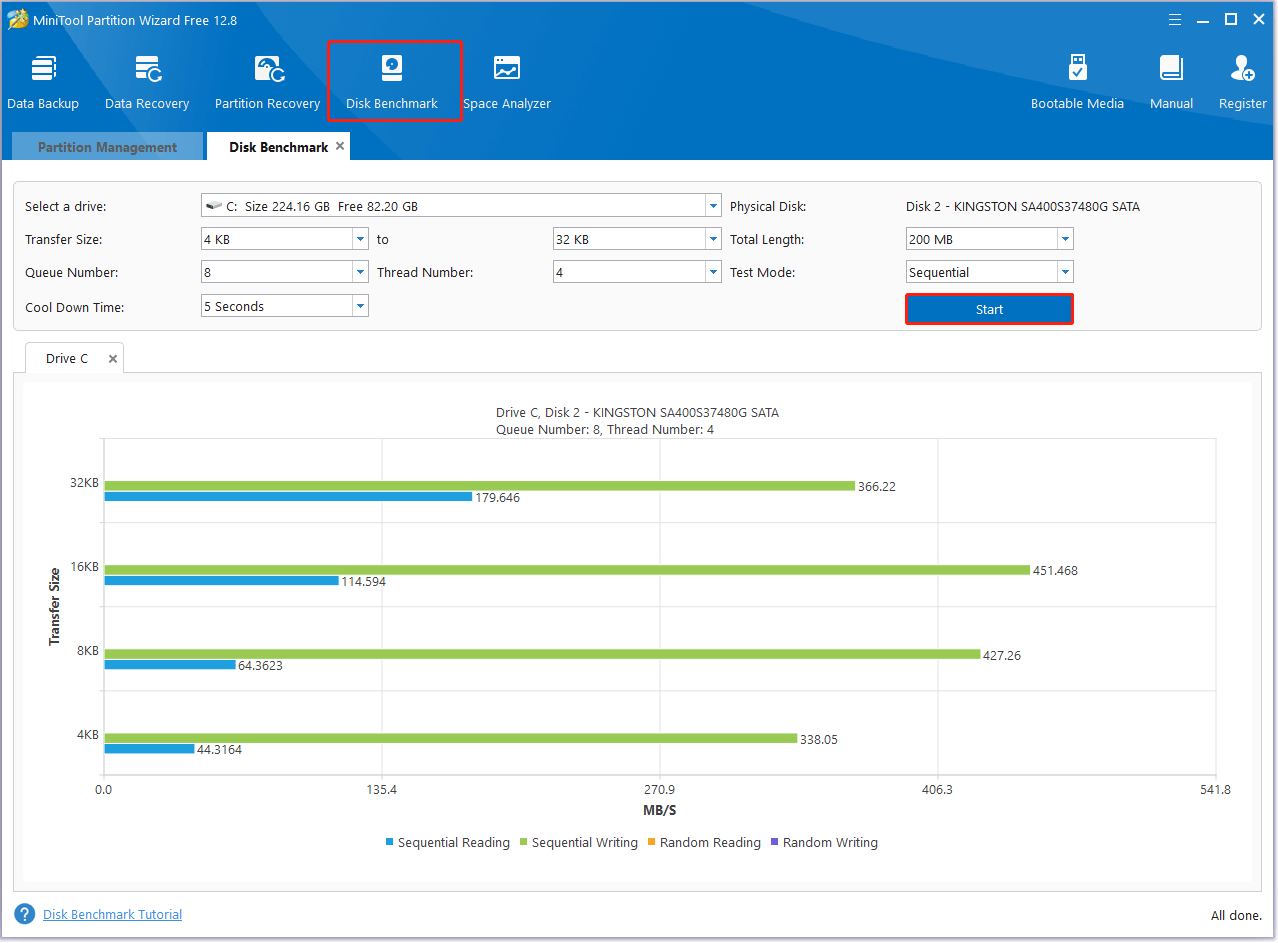1278x943 pixels.
Task: Click the MB/S axis label
Action: (x=660, y=810)
